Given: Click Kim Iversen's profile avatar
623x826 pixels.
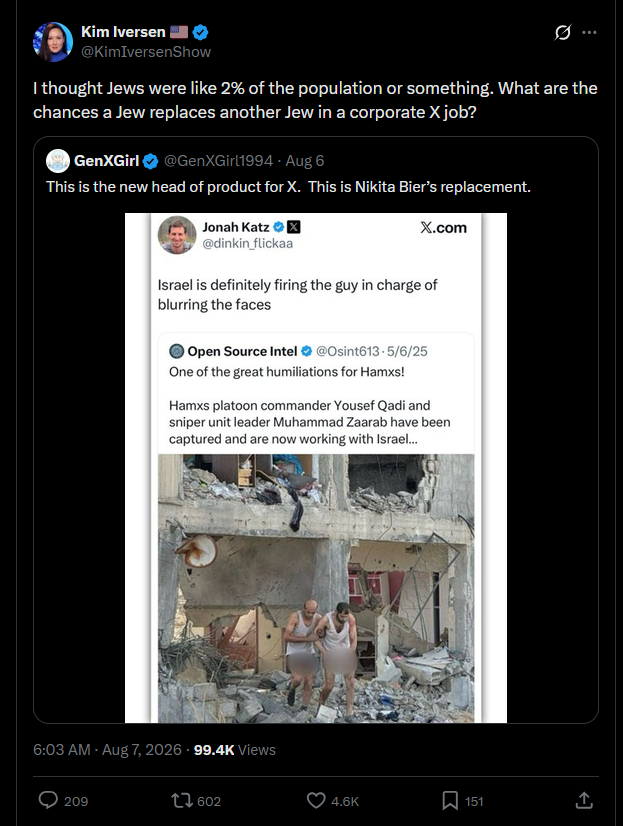Looking at the screenshot, I should tap(53, 42).
